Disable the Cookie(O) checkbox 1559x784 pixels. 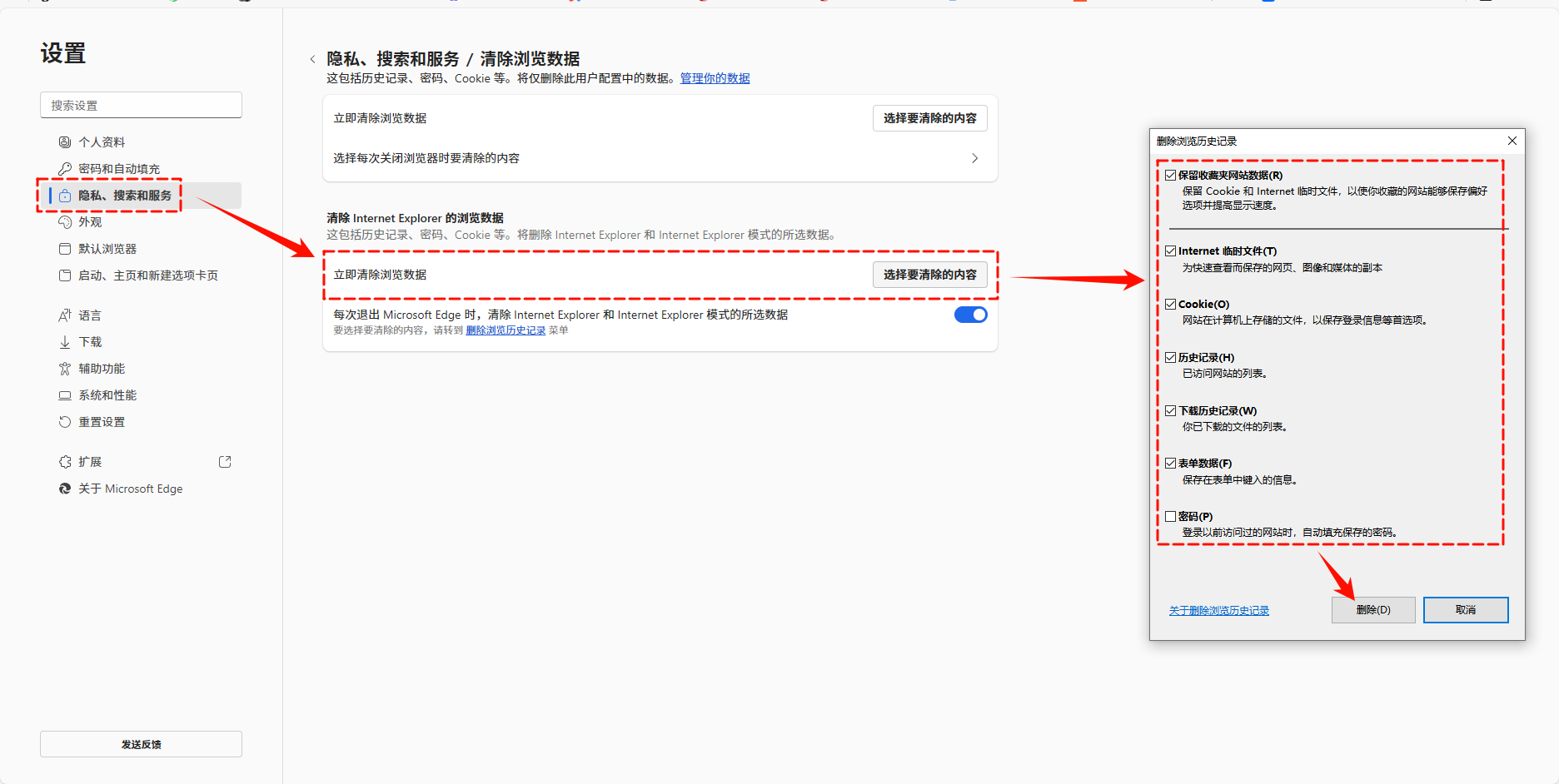1171,304
